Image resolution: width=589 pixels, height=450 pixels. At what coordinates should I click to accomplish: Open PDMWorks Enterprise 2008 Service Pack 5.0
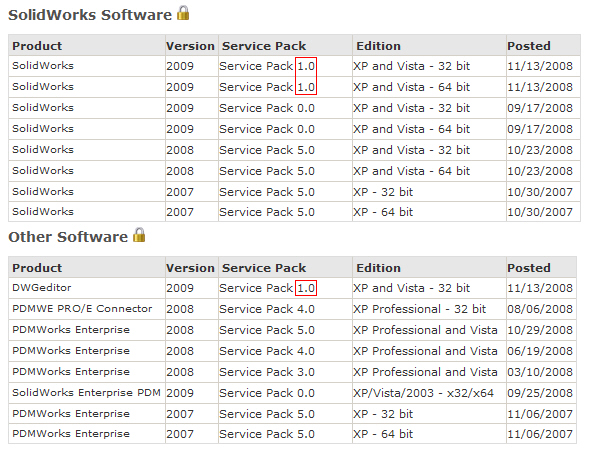pyautogui.click(x=267, y=330)
